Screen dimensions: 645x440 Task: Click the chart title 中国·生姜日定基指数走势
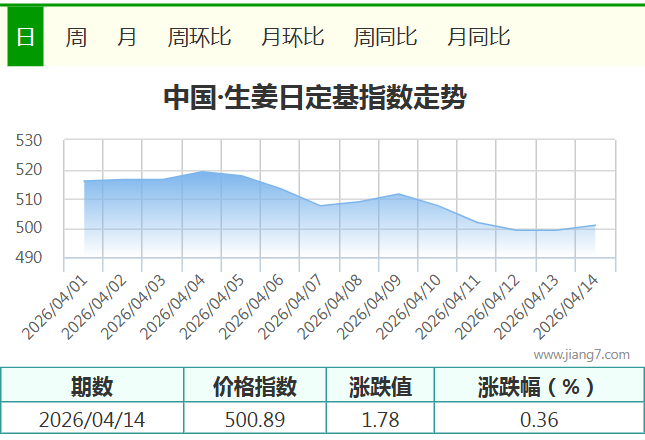point(314,98)
